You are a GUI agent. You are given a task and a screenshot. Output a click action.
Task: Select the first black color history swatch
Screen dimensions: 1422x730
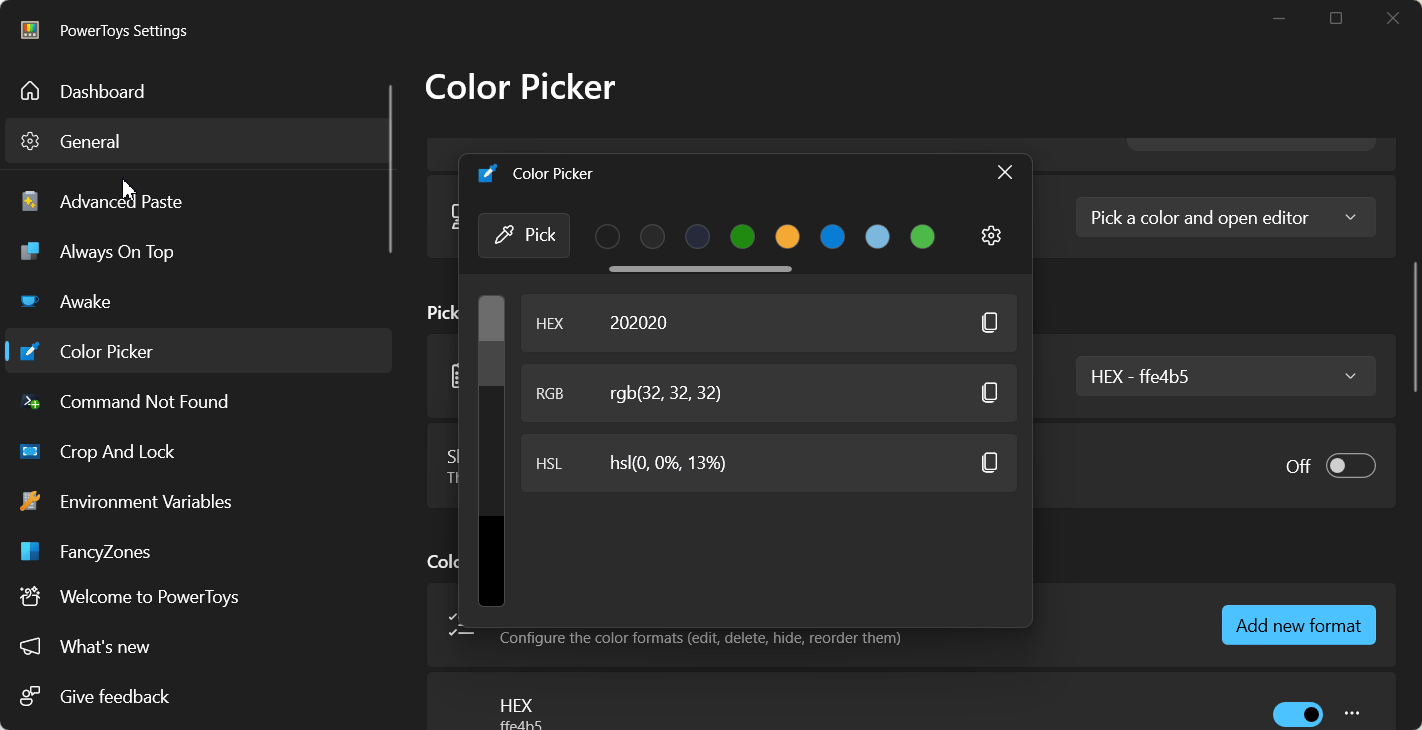(607, 236)
